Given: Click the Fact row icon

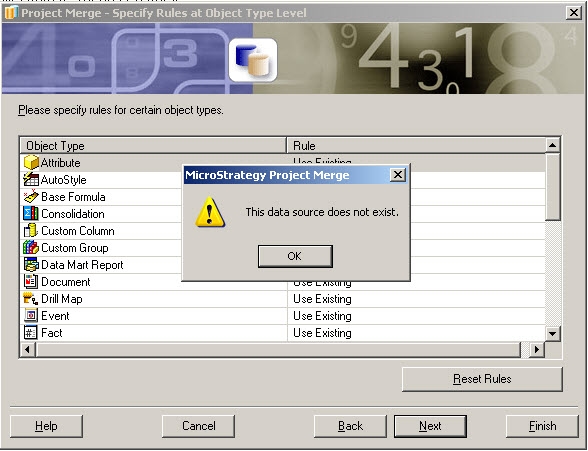Looking at the screenshot, I should (31, 333).
